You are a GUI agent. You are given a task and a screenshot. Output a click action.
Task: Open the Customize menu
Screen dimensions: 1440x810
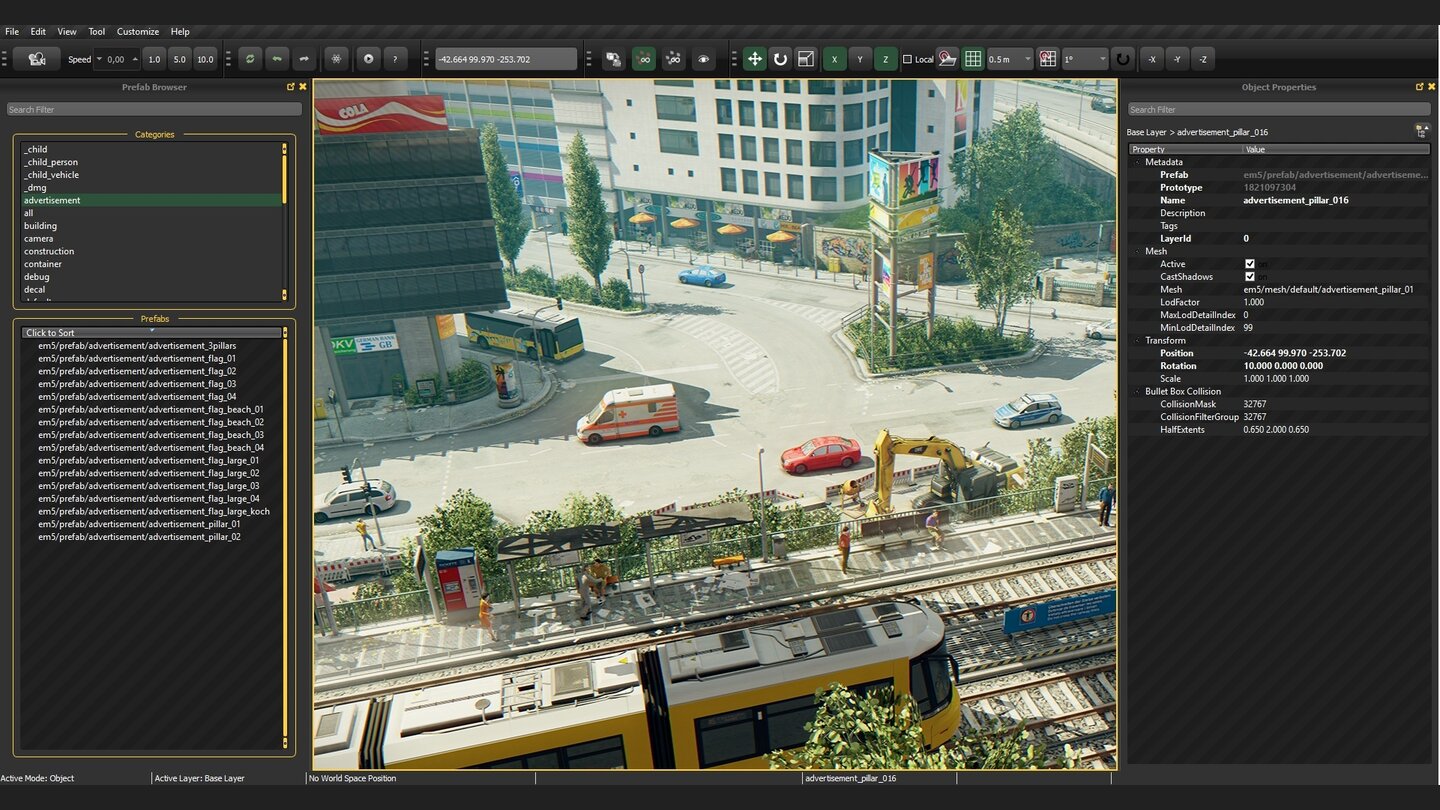click(137, 32)
